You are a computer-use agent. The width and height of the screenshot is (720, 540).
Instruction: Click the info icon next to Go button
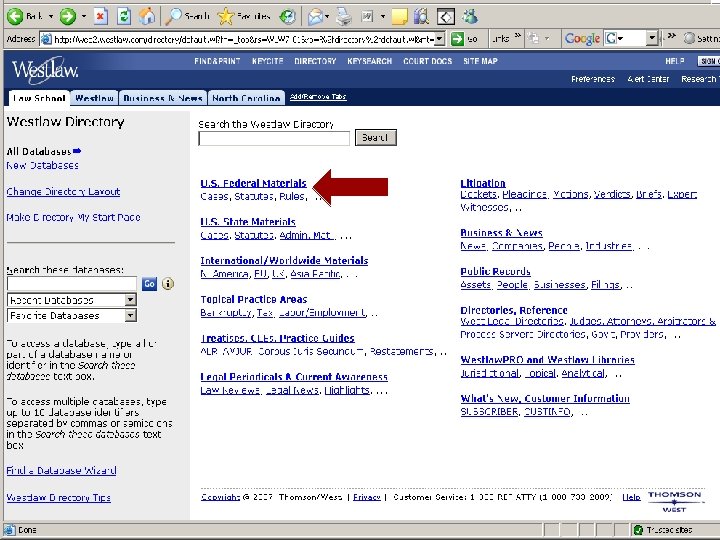click(x=168, y=284)
